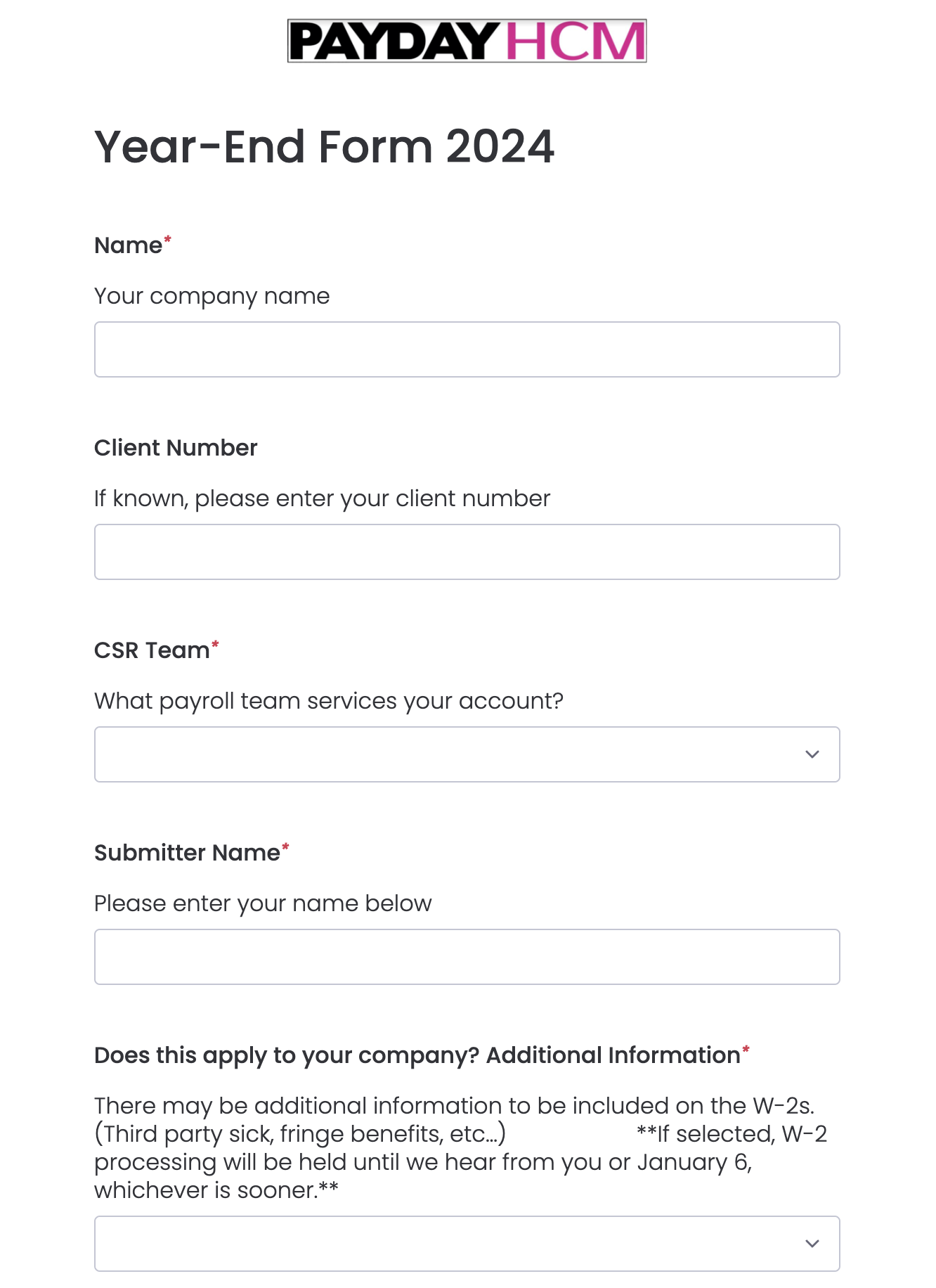Click the PaydayHCM logo

pos(467,41)
